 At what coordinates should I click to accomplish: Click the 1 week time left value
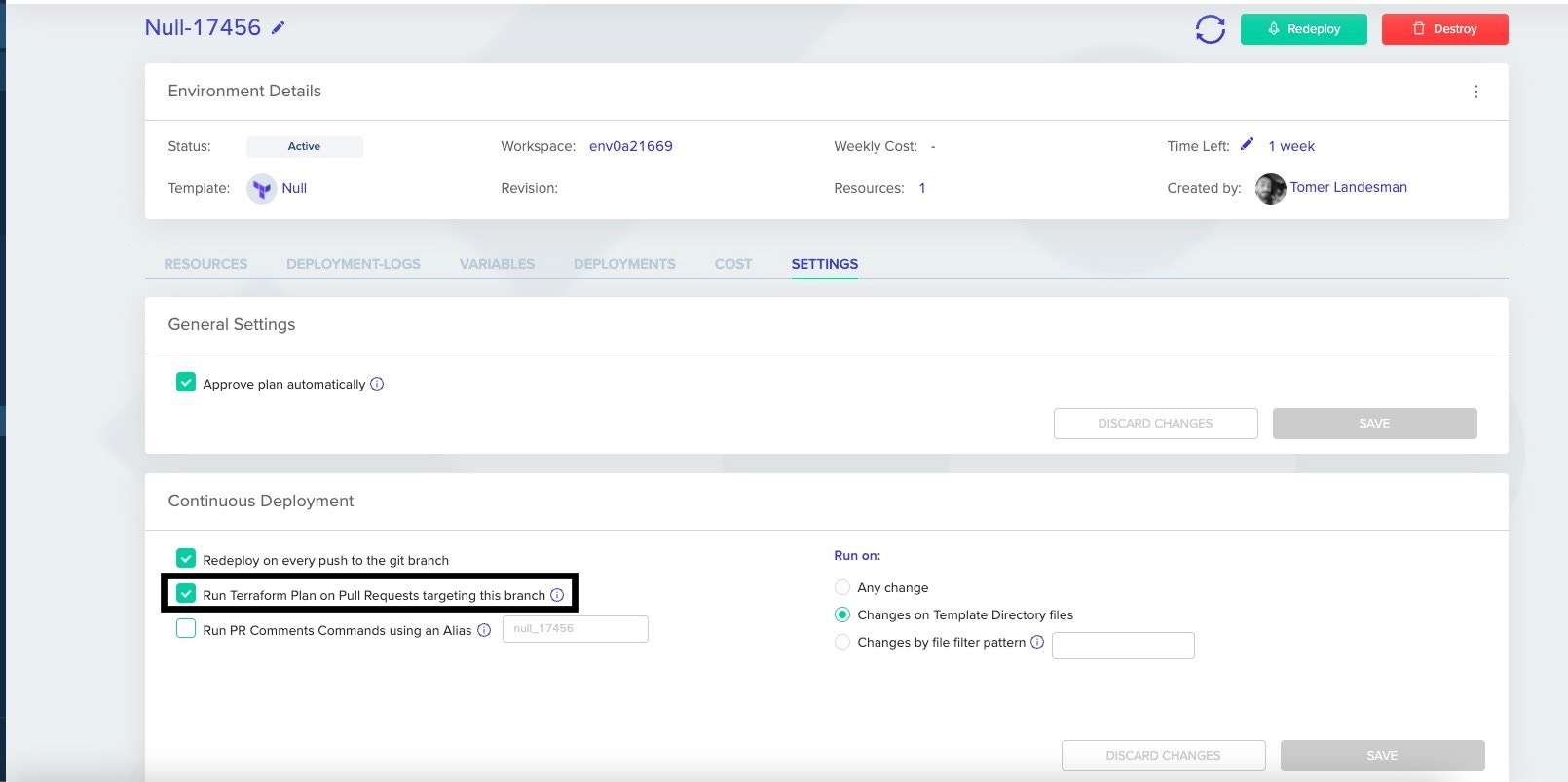[x=1291, y=146]
